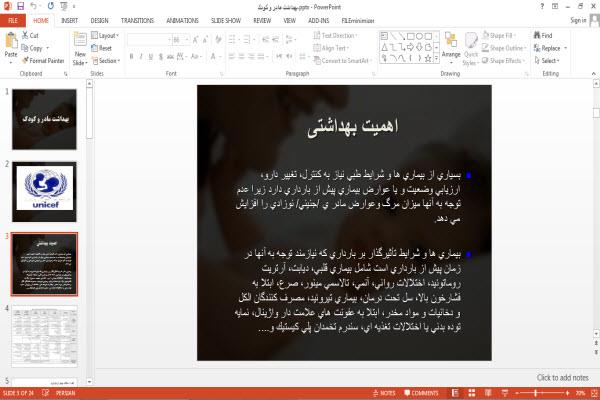This screenshot has height=400, width=600.
Task: Open the Arrange options
Action: pyautogui.click(x=451, y=46)
